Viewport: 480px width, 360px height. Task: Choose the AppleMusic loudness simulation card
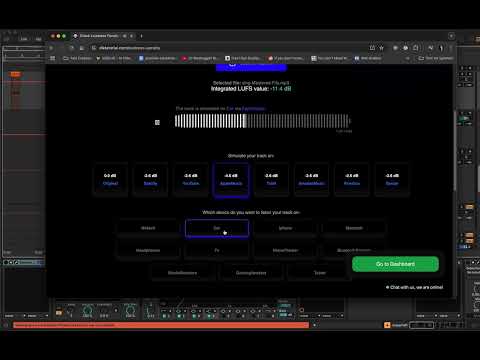tap(231, 180)
